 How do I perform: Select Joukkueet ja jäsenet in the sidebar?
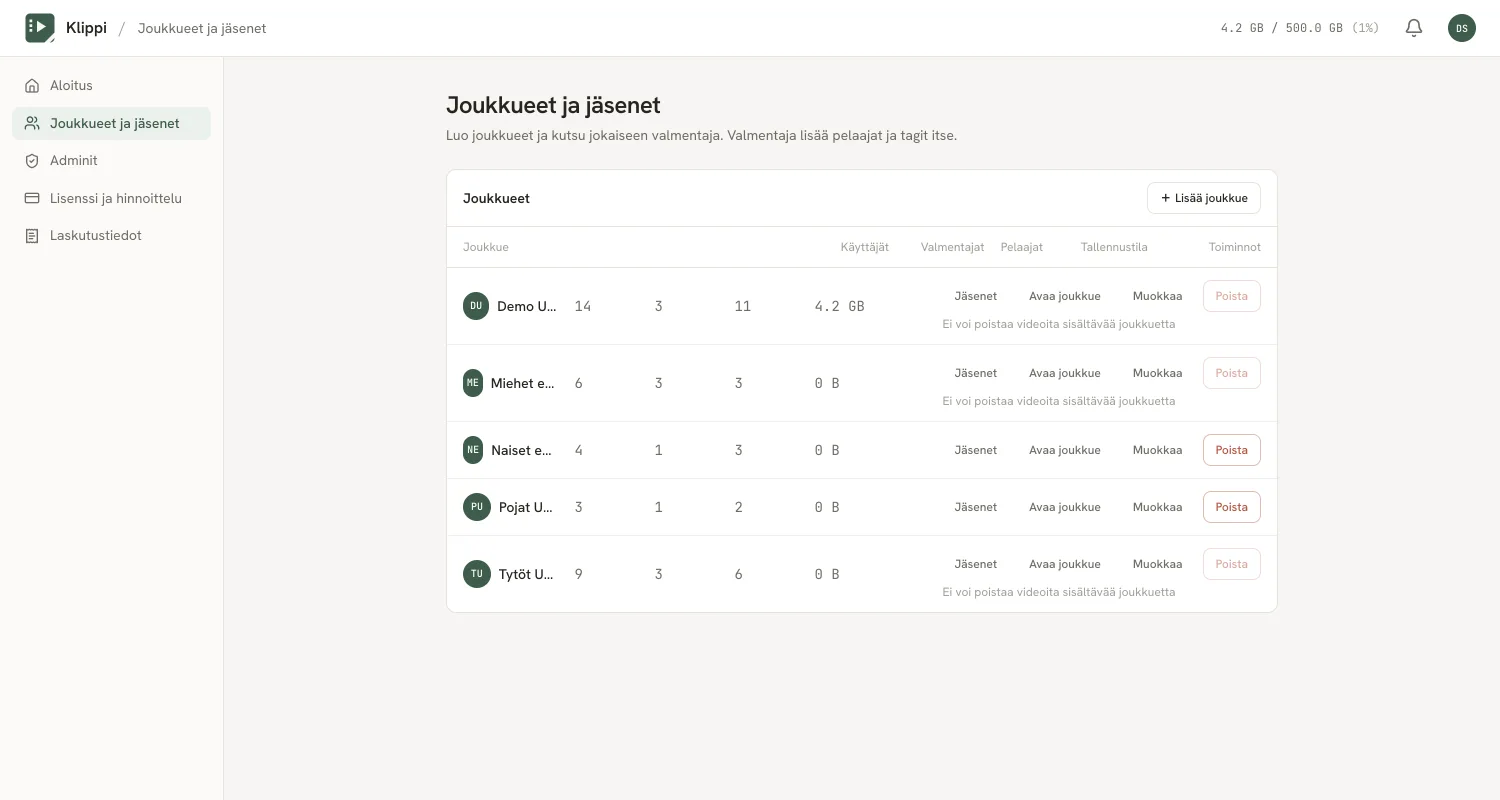click(x=111, y=123)
